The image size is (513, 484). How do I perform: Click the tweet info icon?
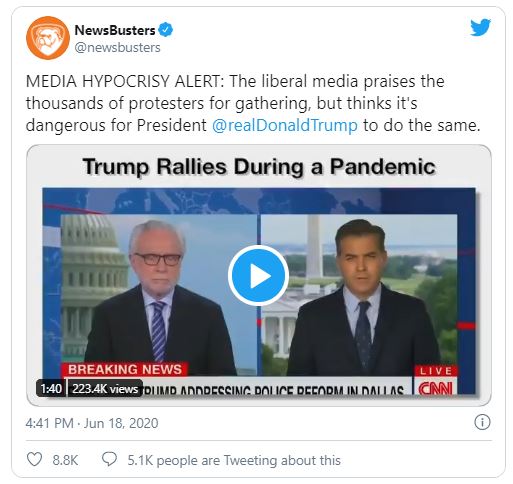tap(482, 423)
